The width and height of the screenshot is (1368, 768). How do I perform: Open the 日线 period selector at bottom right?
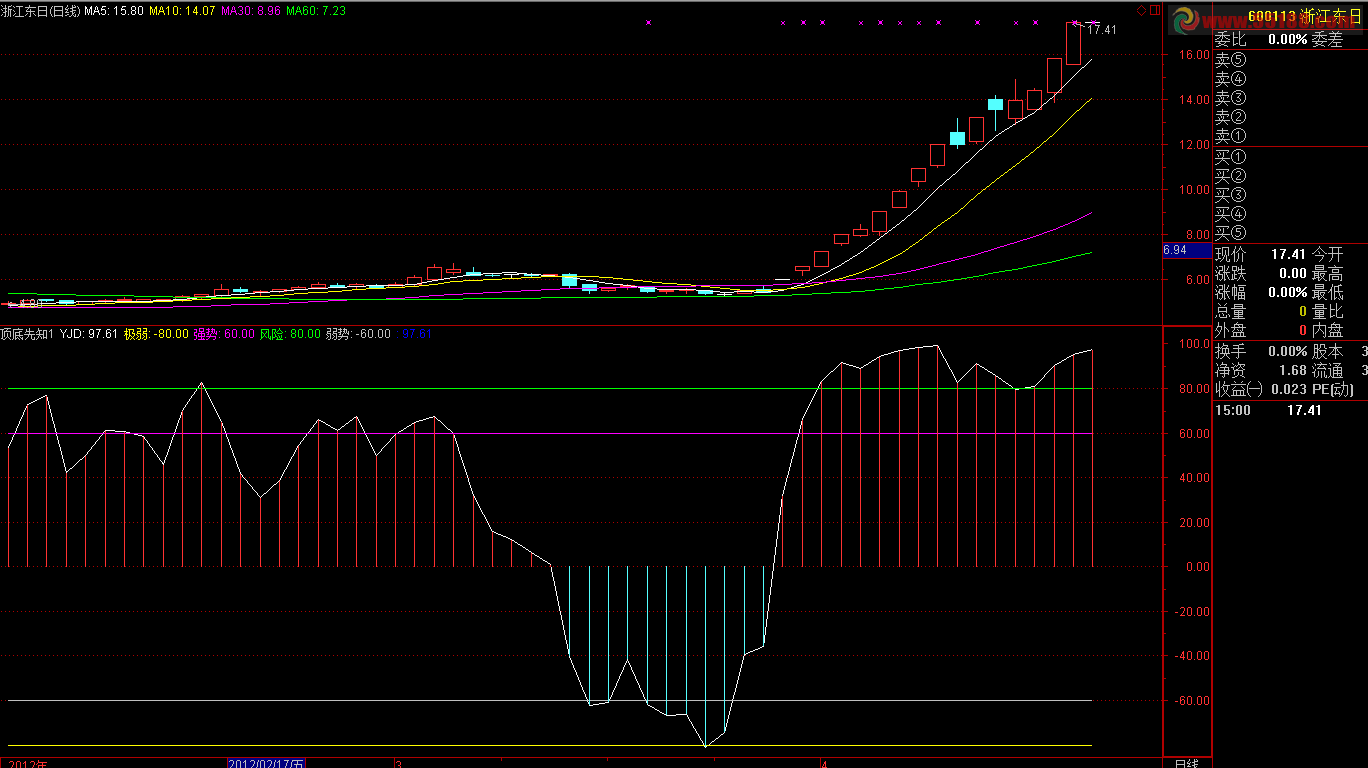pos(1186,763)
